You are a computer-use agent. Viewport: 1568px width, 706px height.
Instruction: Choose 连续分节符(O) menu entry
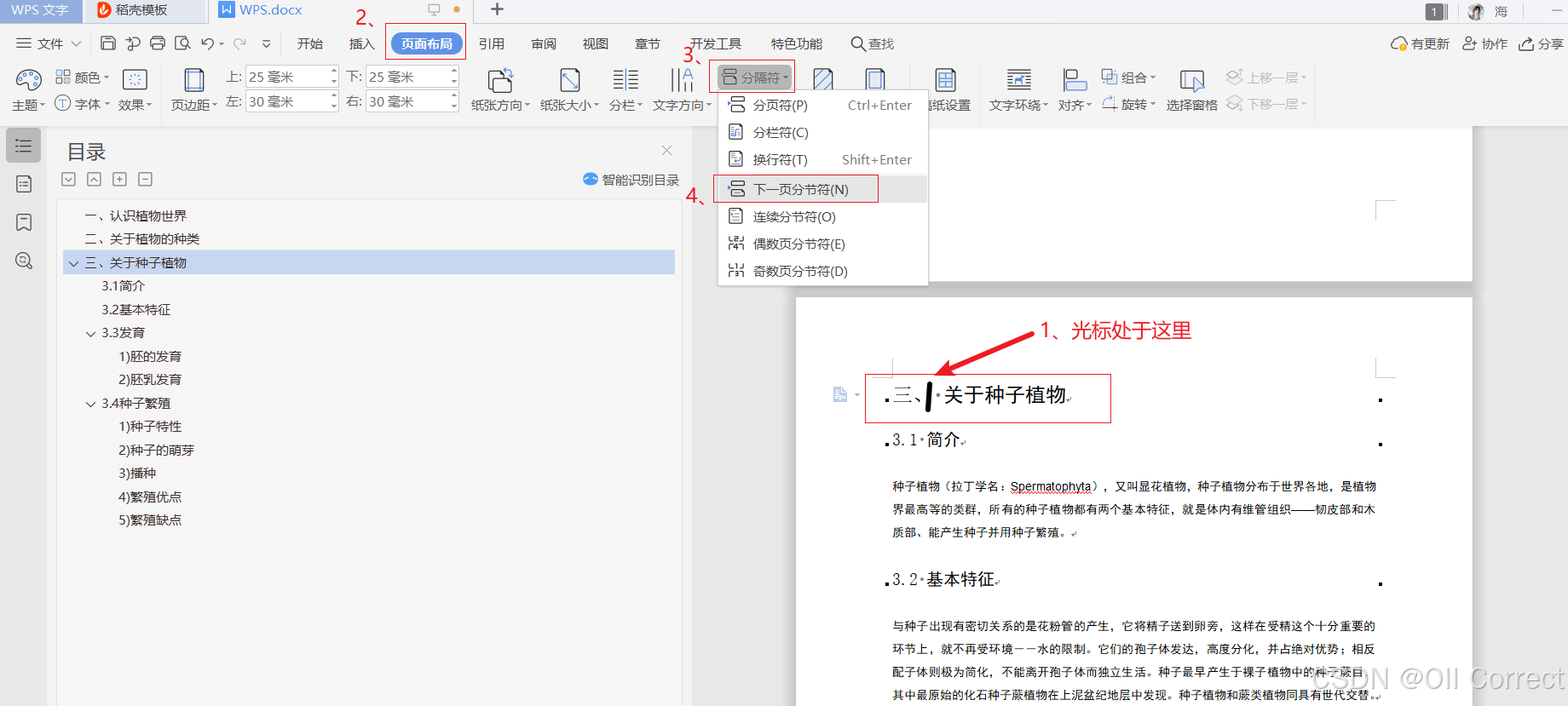823,217
